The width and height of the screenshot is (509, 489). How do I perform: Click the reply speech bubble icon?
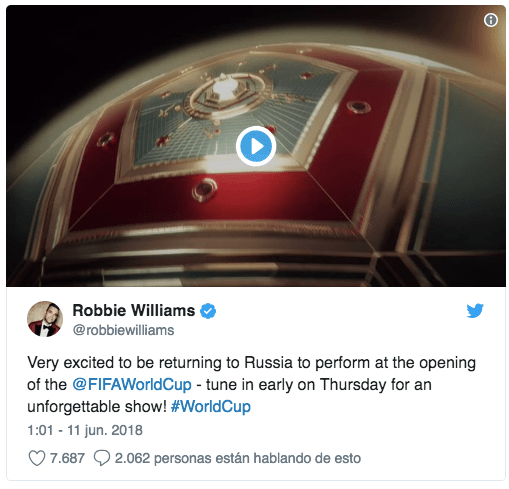pos(102,458)
